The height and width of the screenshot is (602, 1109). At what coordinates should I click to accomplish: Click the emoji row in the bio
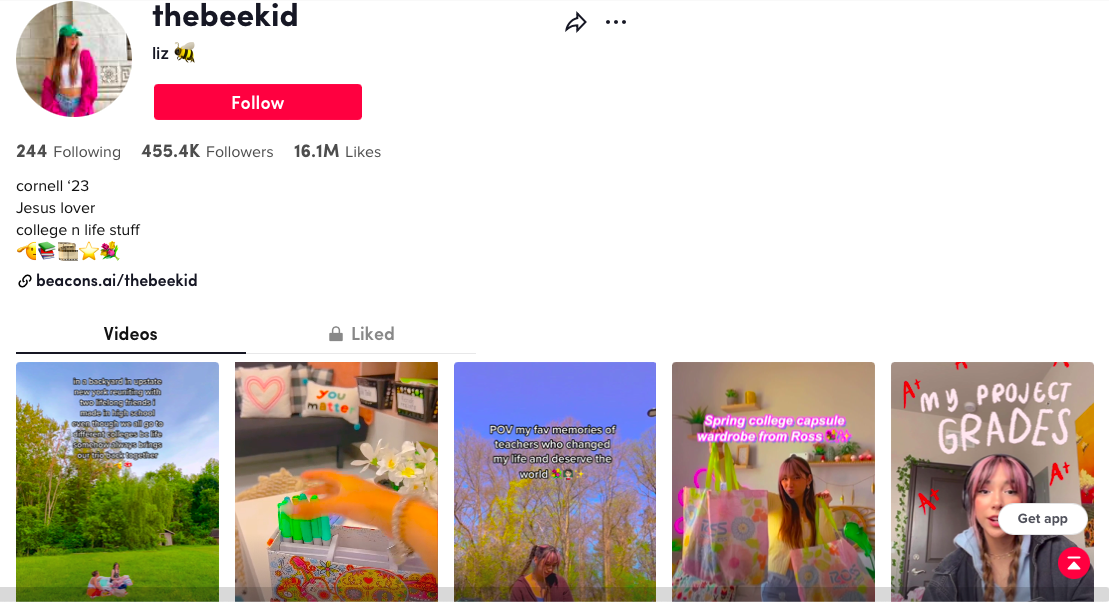pos(68,251)
